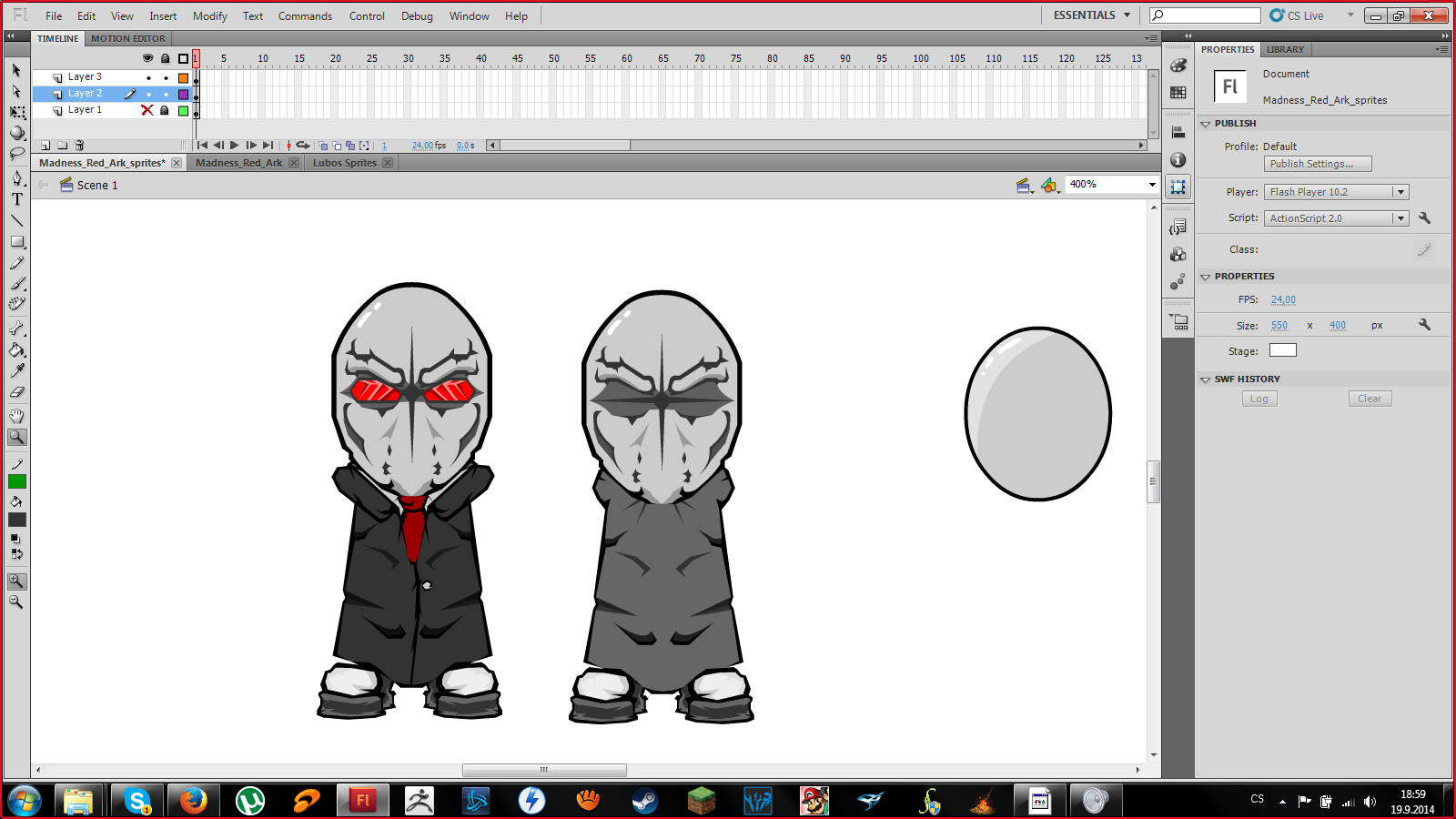Select the Text tool
Image resolution: width=1456 pixels, height=819 pixels.
17,199
